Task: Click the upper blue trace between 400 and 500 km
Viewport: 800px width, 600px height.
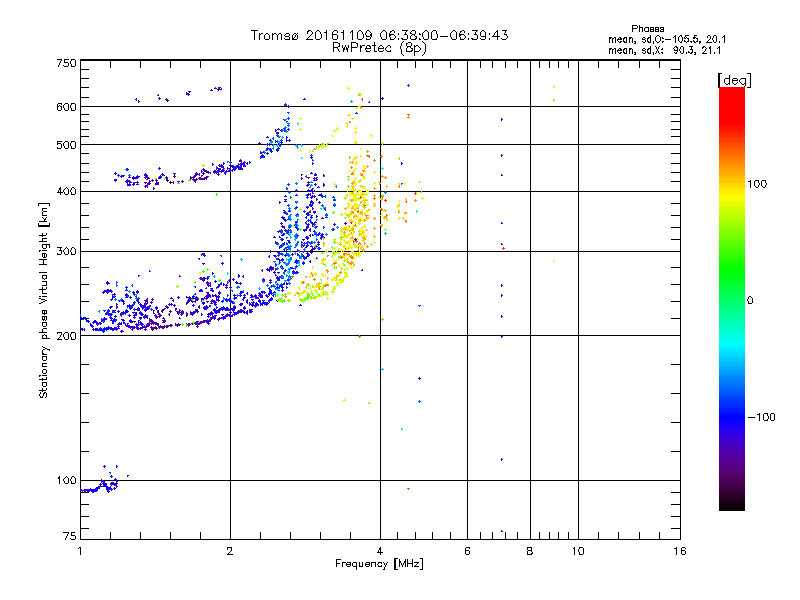Action: (204, 173)
